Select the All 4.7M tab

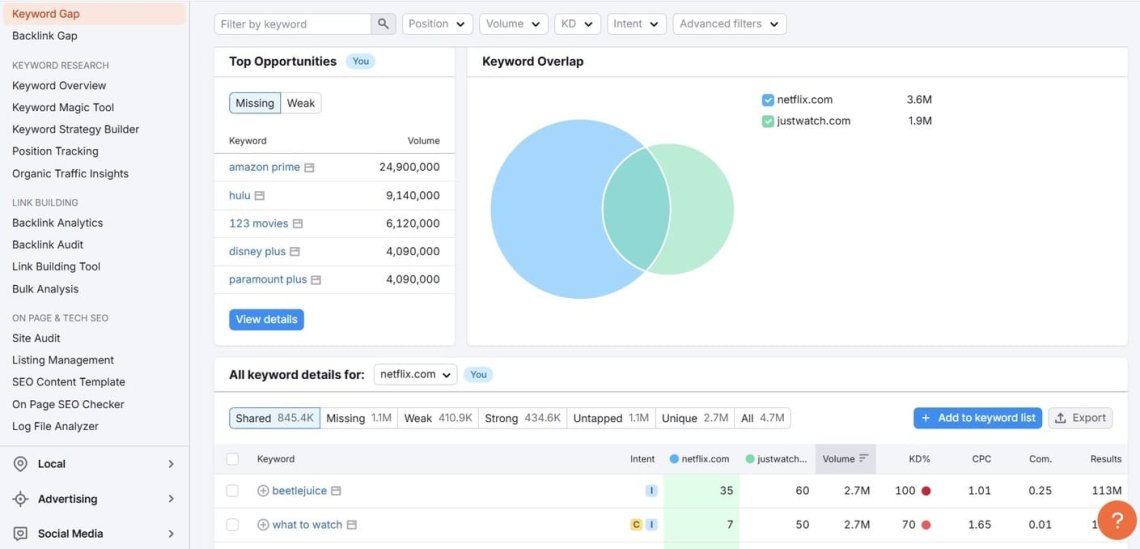click(x=763, y=418)
